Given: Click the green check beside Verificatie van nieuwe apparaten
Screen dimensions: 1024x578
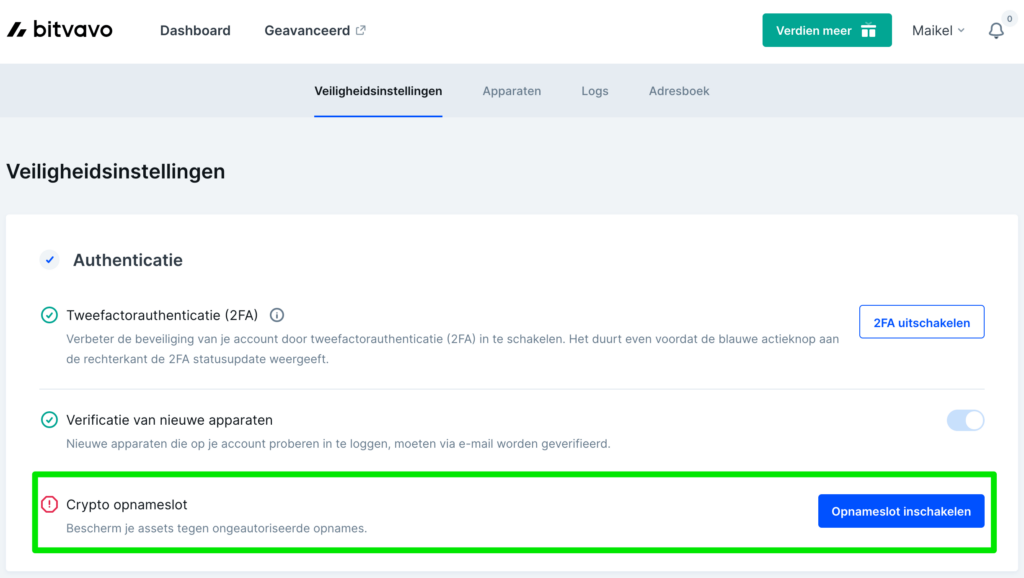Looking at the screenshot, I should click(x=49, y=419).
